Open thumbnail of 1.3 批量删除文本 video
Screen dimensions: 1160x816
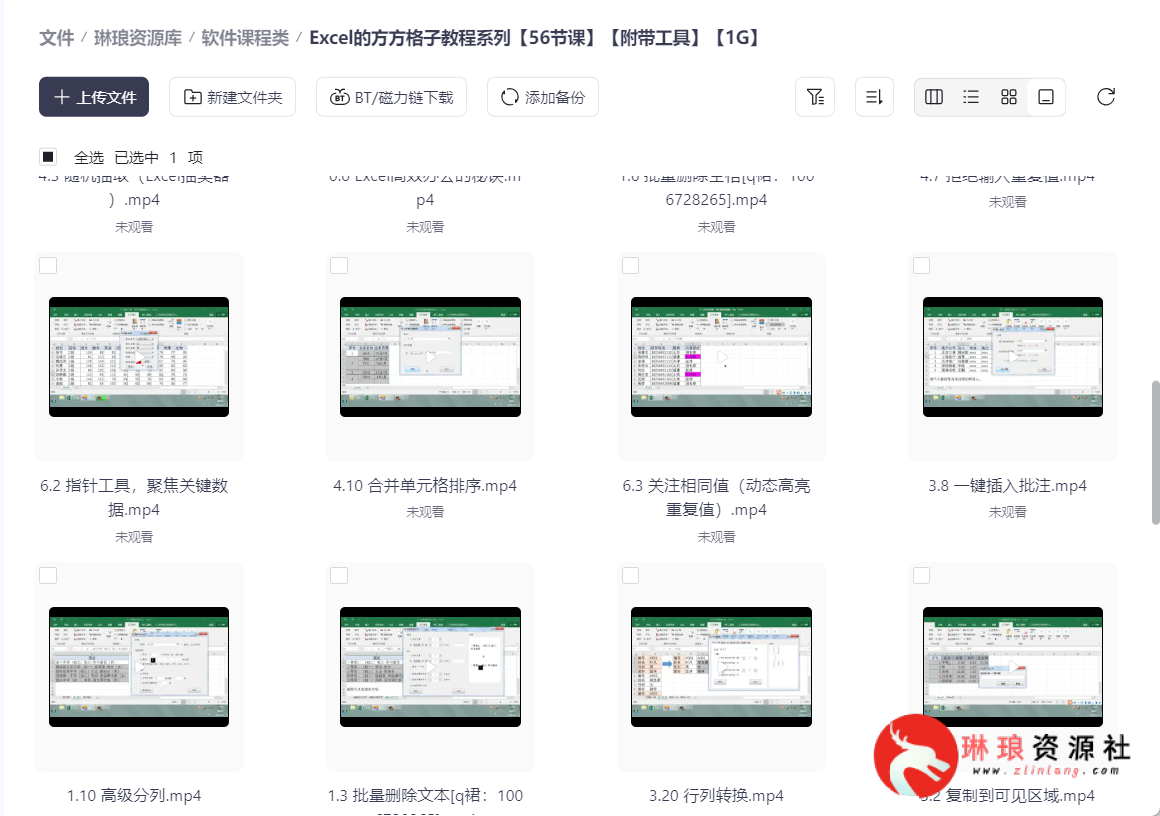(430, 667)
